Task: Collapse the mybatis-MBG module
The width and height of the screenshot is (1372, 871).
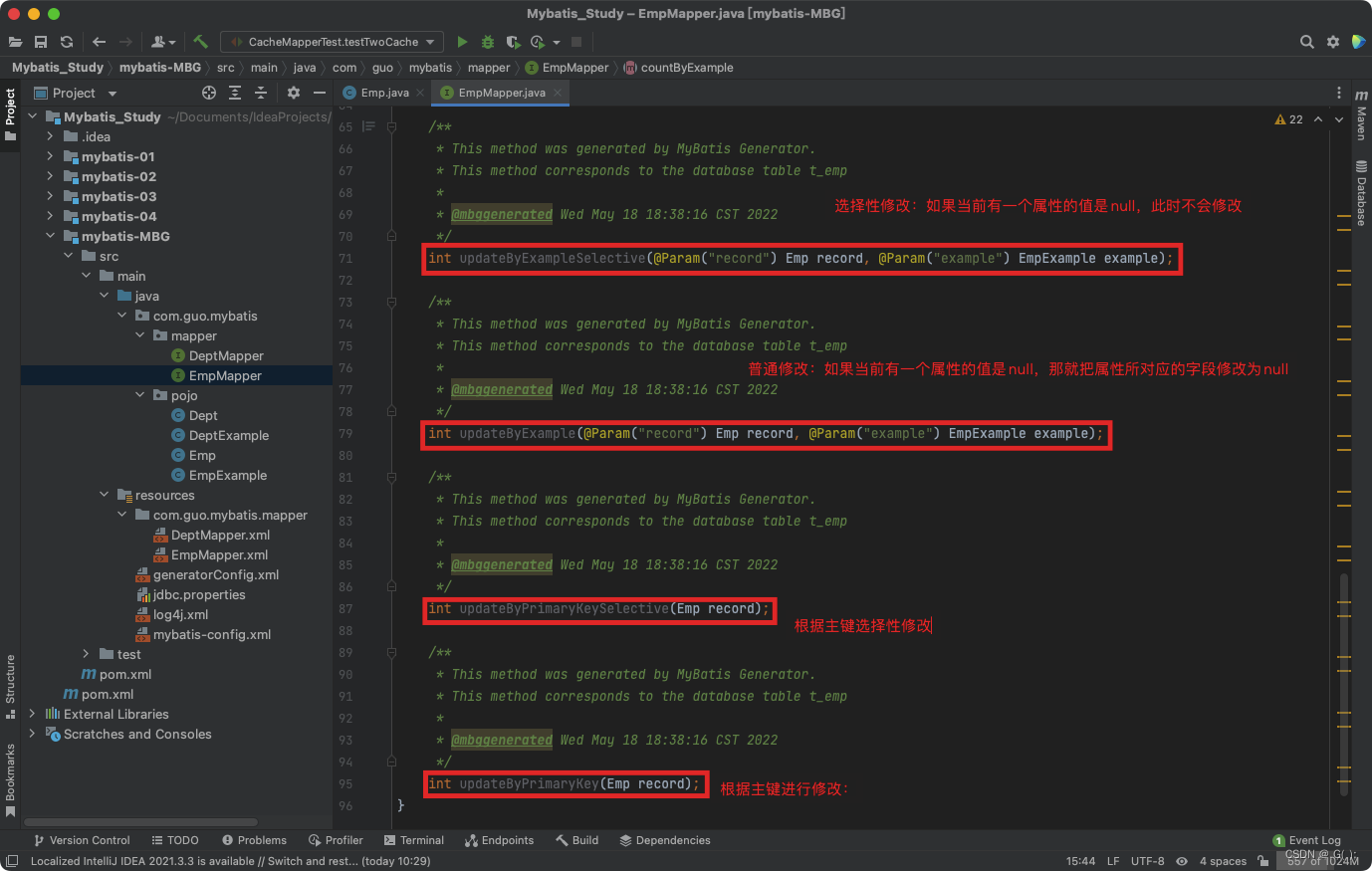Action: (x=50, y=236)
